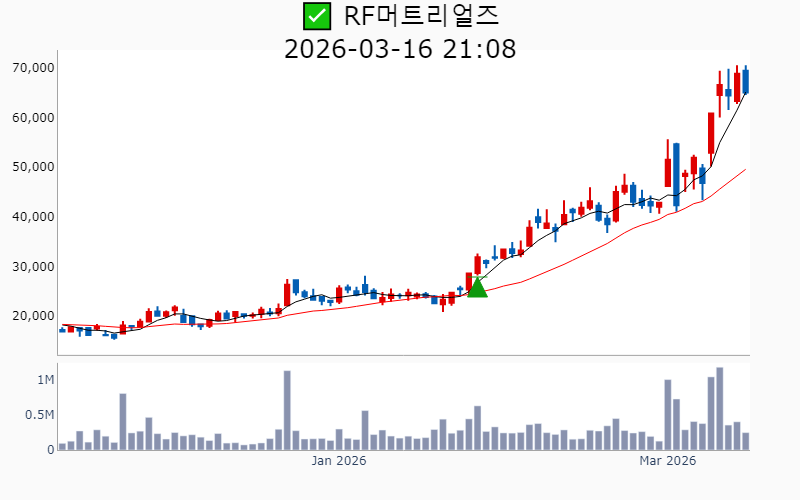Click the Jan 2026 date axis label
The image size is (800, 500).
coord(339,461)
